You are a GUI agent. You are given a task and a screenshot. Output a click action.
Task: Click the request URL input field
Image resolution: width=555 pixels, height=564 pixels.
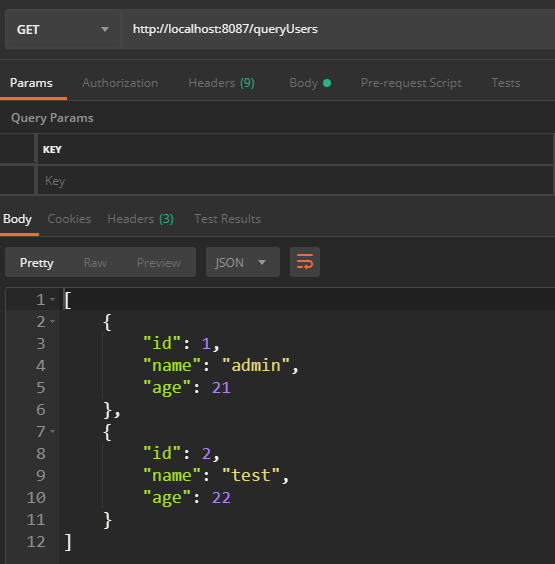338,29
